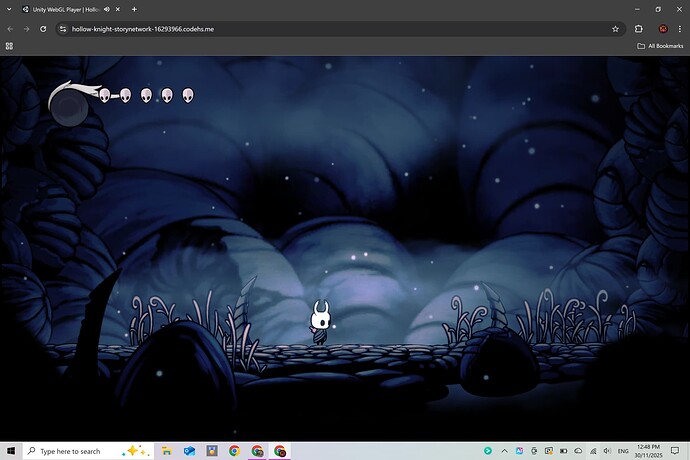Click the Type here to search box
This screenshot has height=460, width=690.
pos(88,451)
